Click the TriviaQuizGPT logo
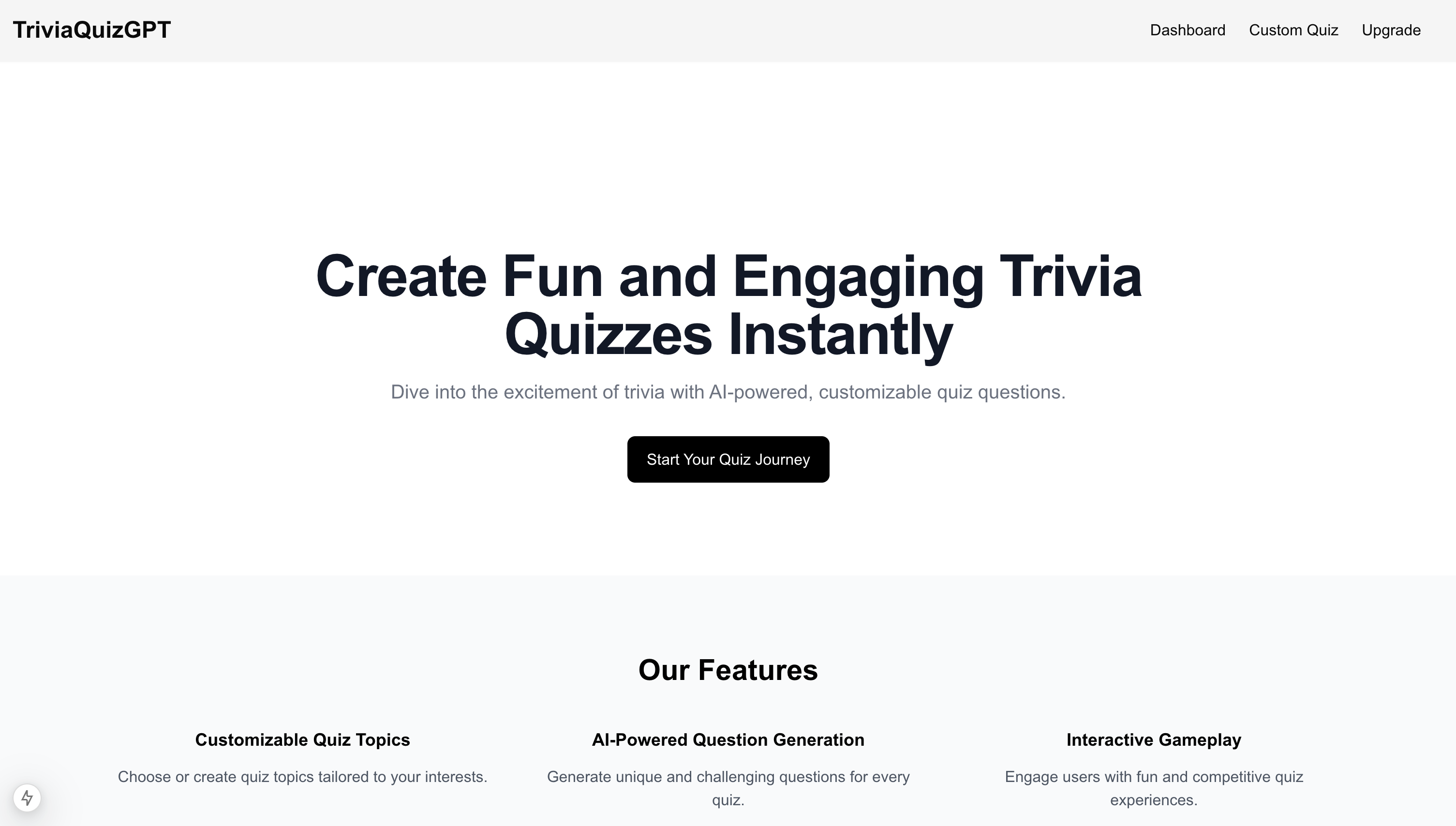 91,30
